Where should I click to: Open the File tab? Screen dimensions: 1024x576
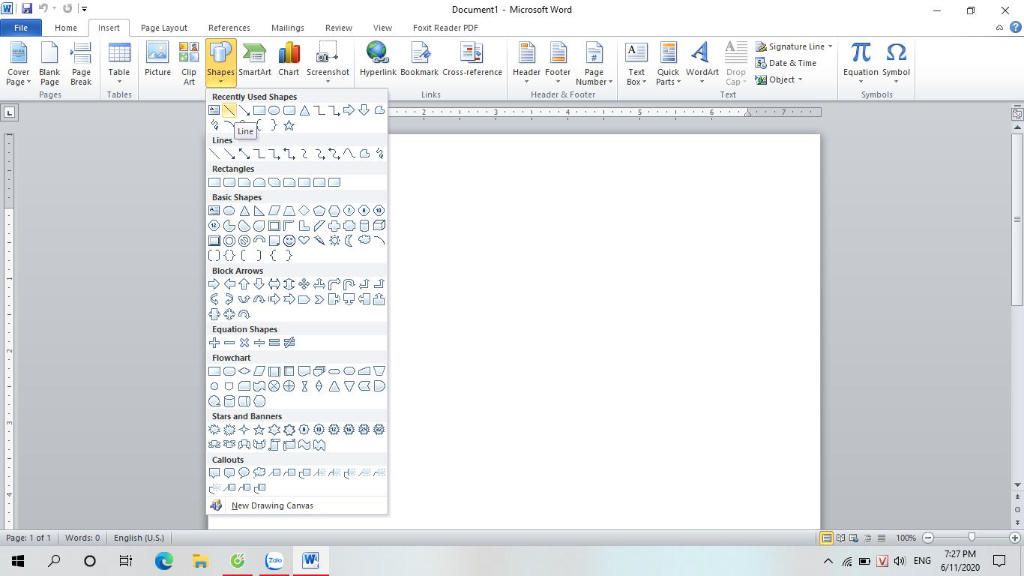[x=21, y=28]
